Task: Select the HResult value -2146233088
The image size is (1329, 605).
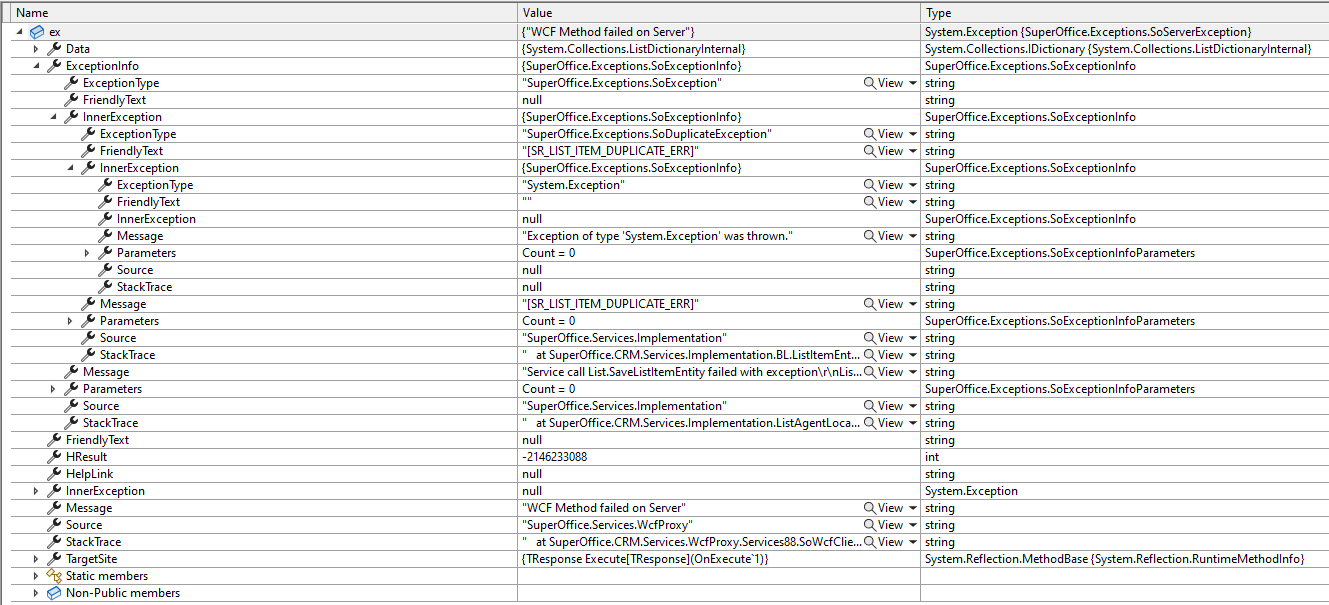Action: point(555,457)
